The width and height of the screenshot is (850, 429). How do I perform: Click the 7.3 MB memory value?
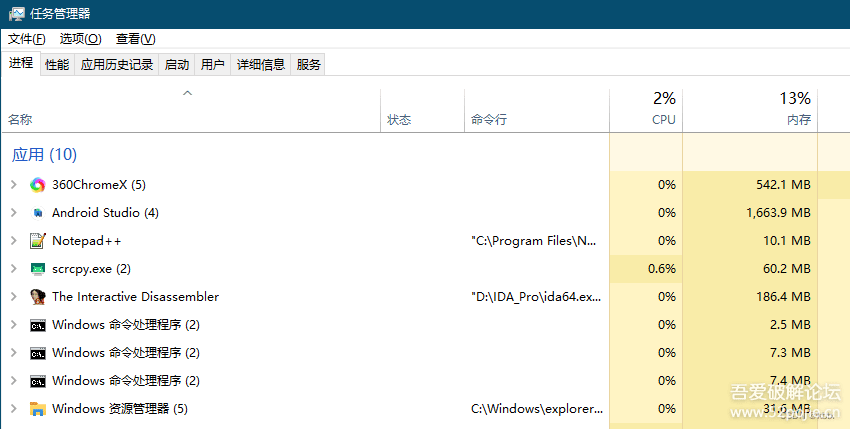791,353
